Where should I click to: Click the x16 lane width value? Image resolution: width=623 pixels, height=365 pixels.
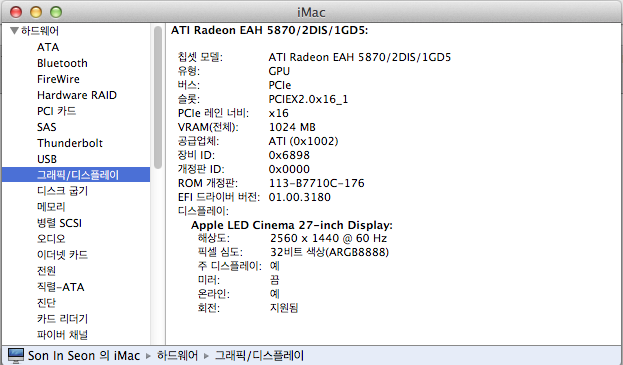pos(279,113)
